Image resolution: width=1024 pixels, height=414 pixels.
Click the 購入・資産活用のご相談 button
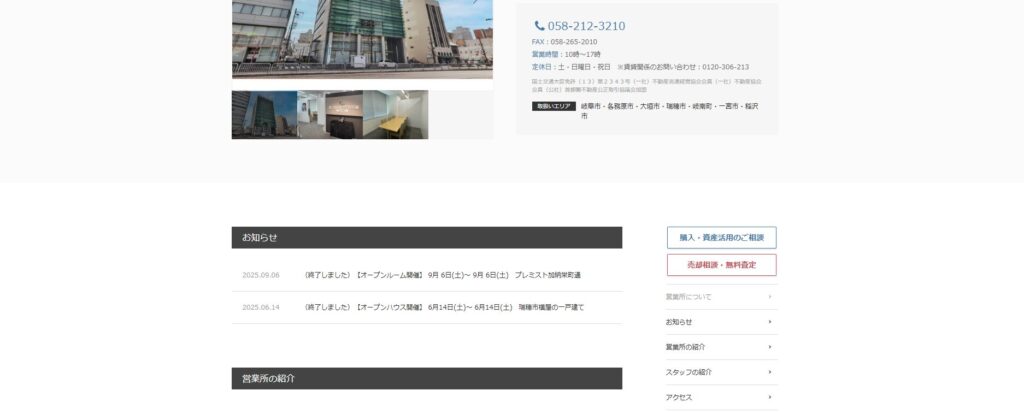[721, 238]
